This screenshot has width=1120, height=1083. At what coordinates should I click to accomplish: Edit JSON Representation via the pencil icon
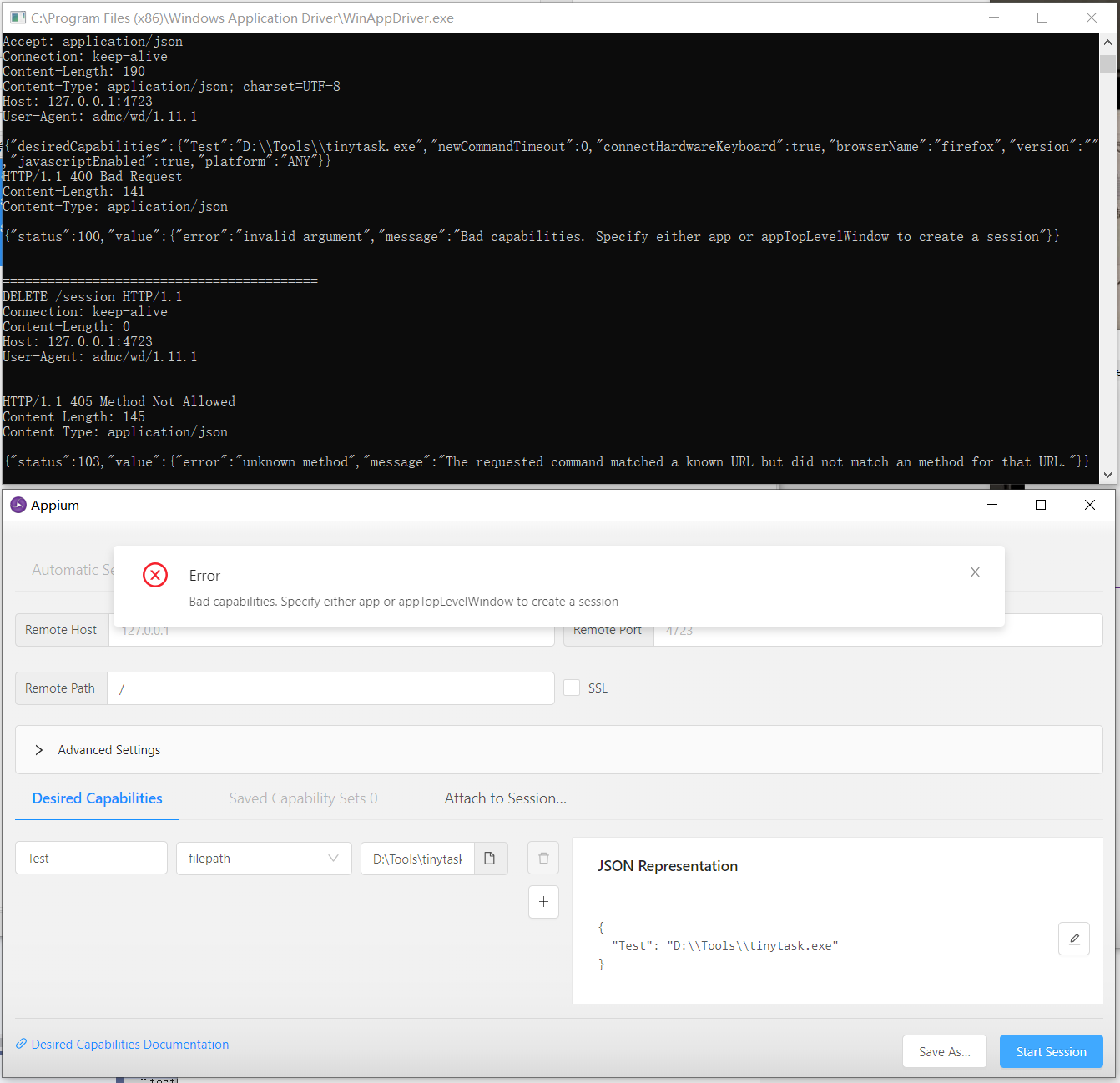pyautogui.click(x=1073, y=939)
